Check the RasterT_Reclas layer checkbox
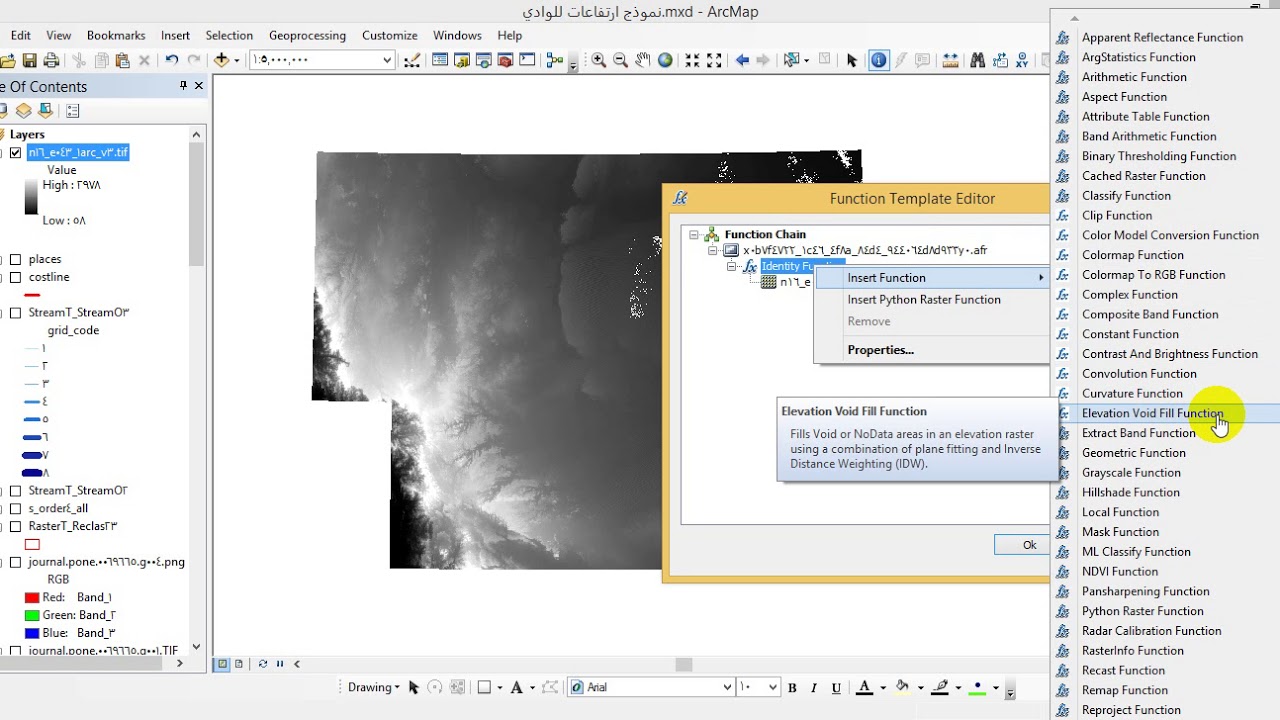The image size is (1280, 720). click(x=15, y=526)
